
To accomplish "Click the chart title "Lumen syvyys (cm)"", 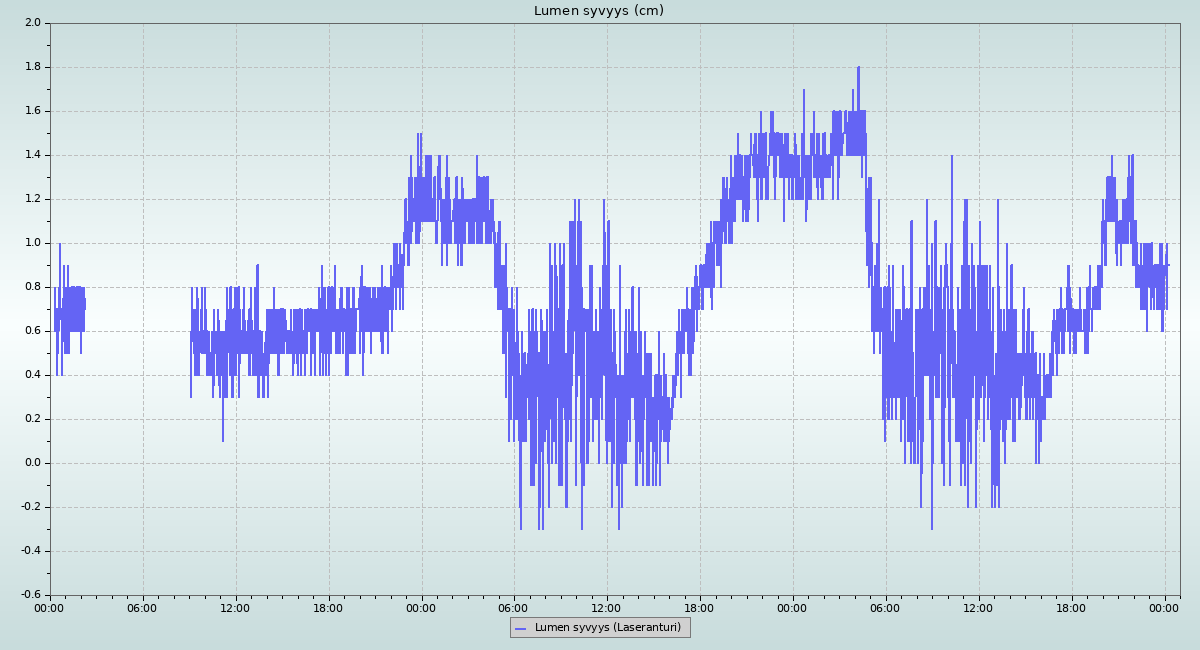I will click(x=598, y=11).
